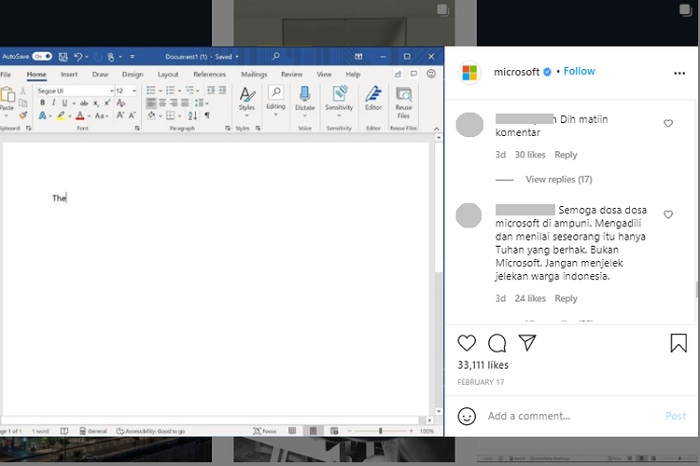This screenshot has width=700, height=466.
Task: Click the Bullets list icon
Action: (151, 91)
